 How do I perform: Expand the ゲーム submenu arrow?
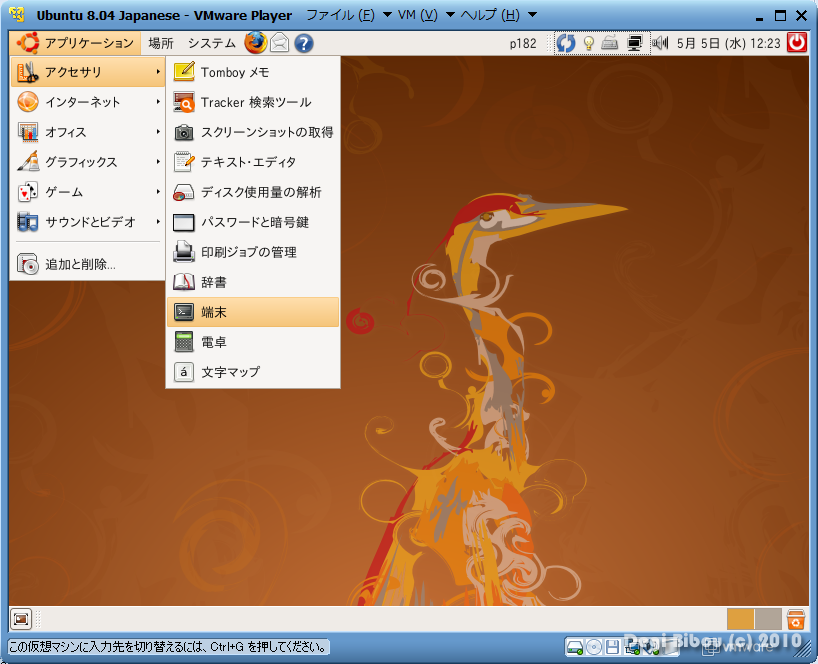pyautogui.click(x=158, y=192)
